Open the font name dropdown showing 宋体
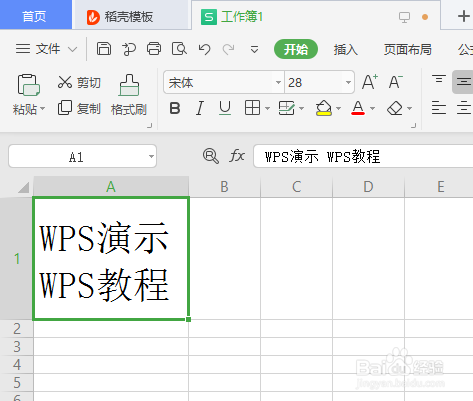The height and width of the screenshot is (401, 473). 278,82
